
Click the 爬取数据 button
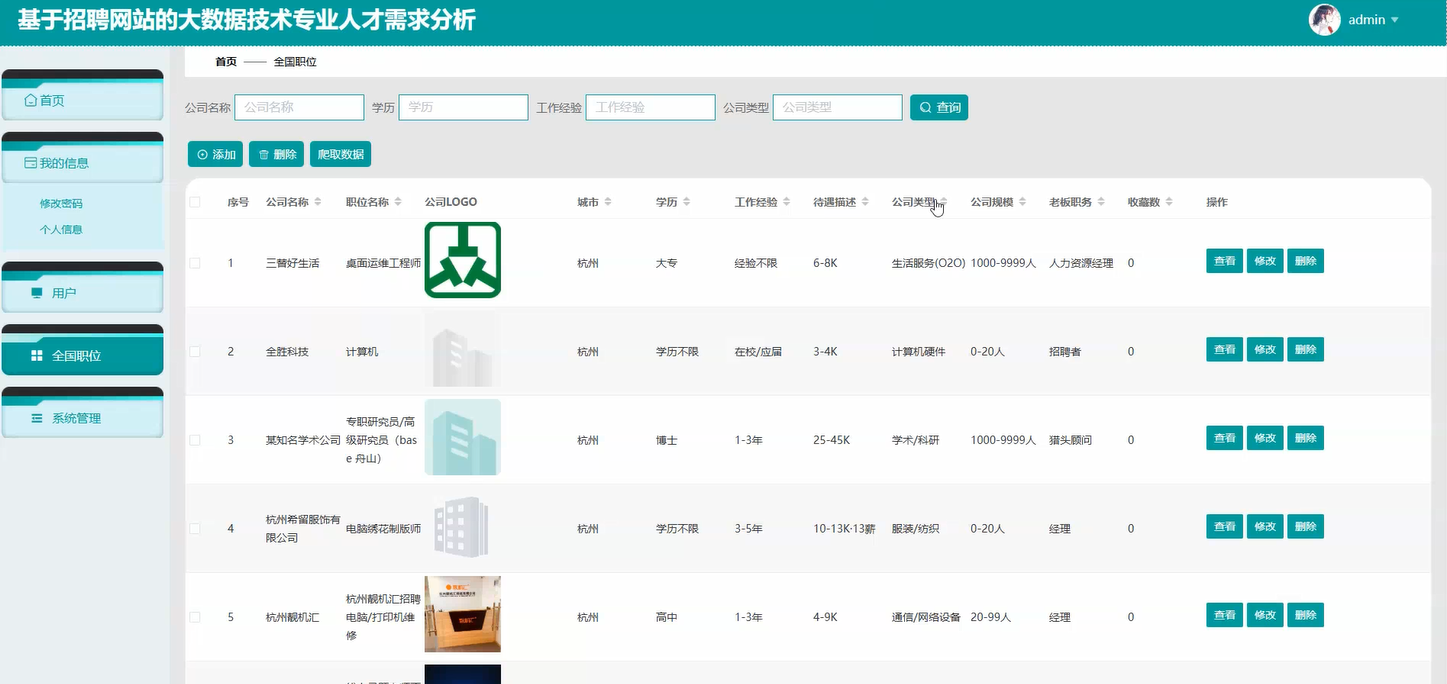pyautogui.click(x=340, y=154)
